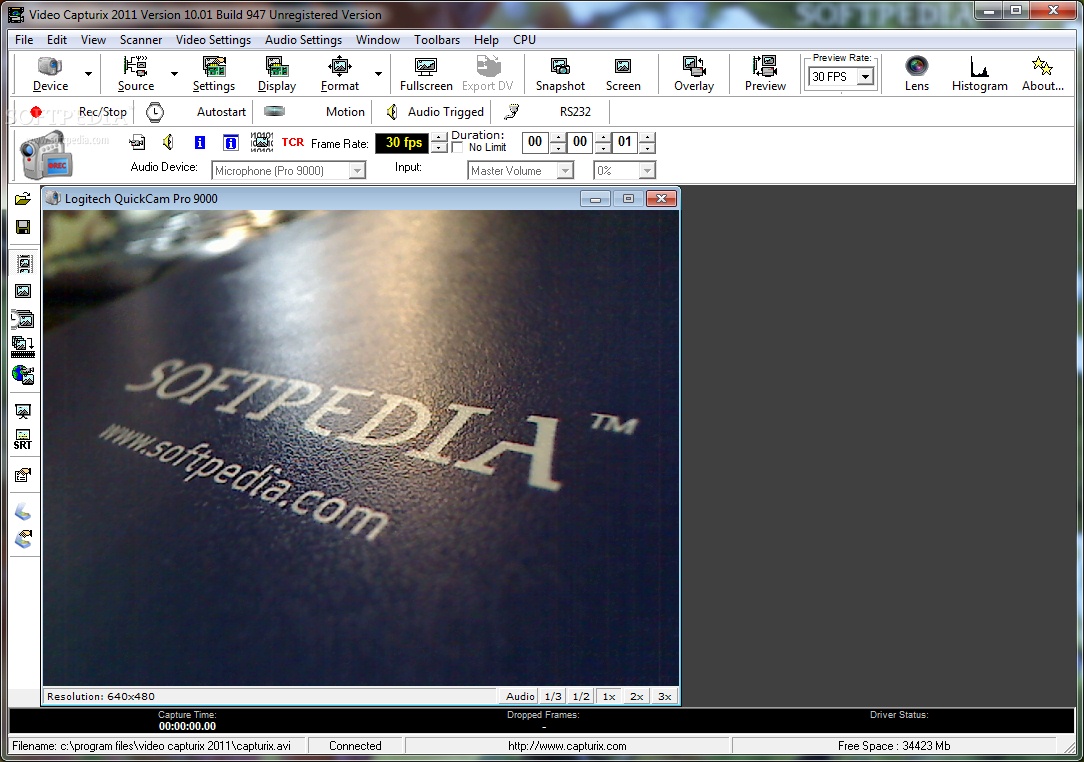Open the Master Volume input dropdown
The image size is (1084, 762).
coord(565,170)
